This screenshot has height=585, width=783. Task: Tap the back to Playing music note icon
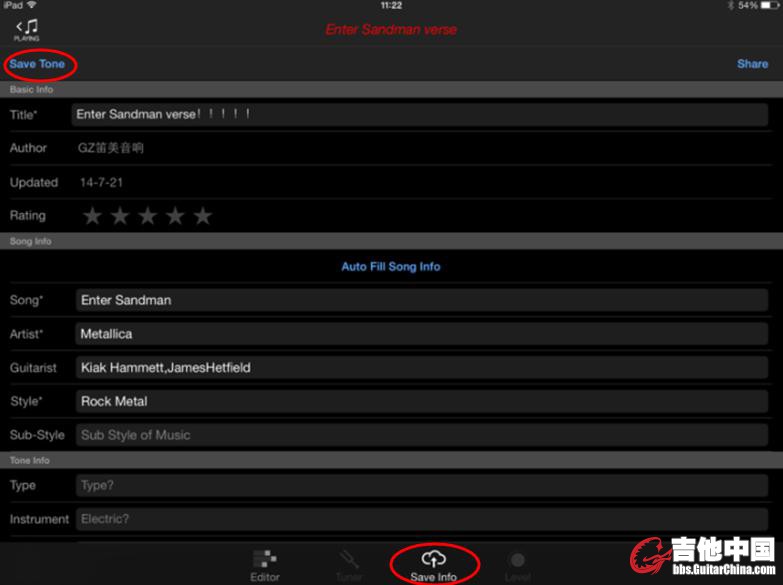coord(27,28)
